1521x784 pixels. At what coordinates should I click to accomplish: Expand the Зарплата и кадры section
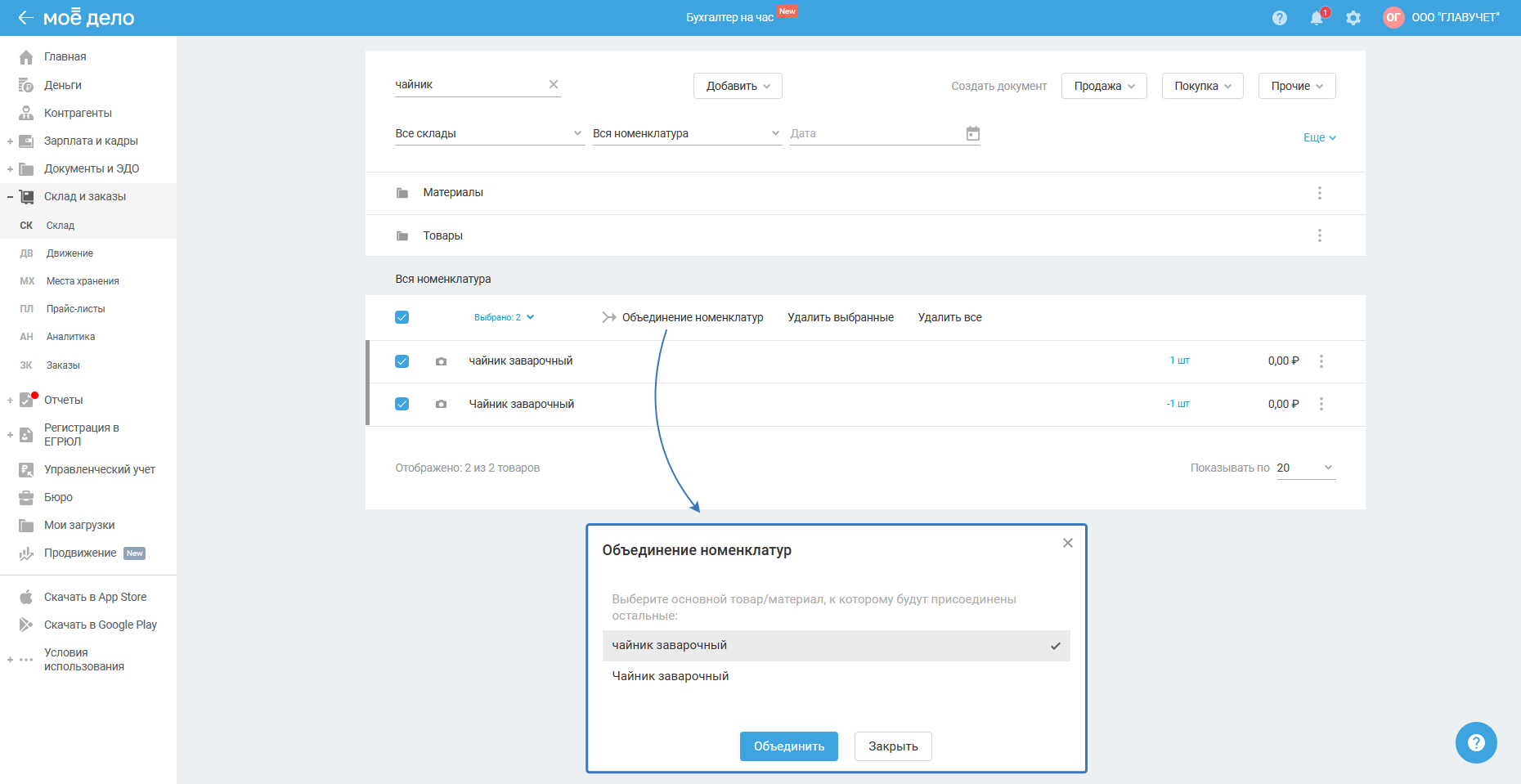tap(10, 141)
